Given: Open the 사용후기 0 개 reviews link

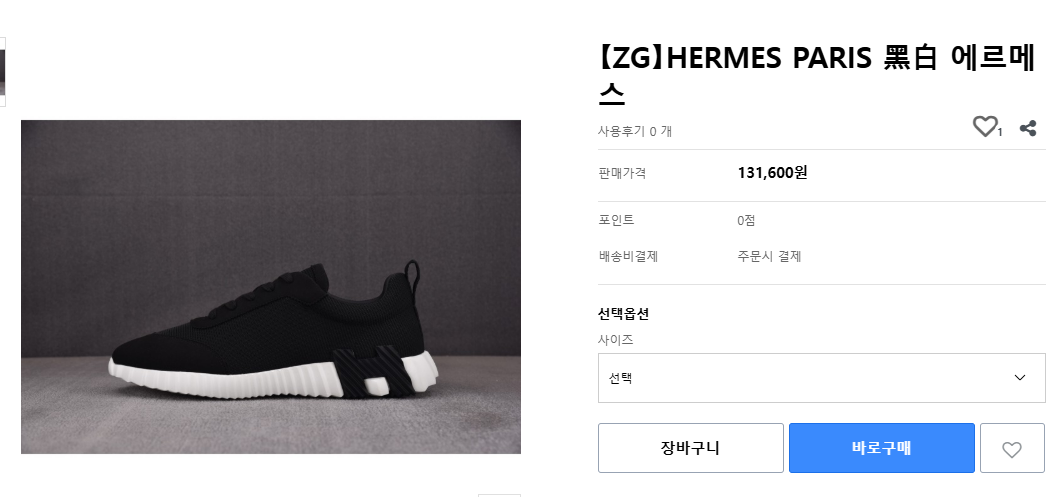Looking at the screenshot, I should [635, 131].
